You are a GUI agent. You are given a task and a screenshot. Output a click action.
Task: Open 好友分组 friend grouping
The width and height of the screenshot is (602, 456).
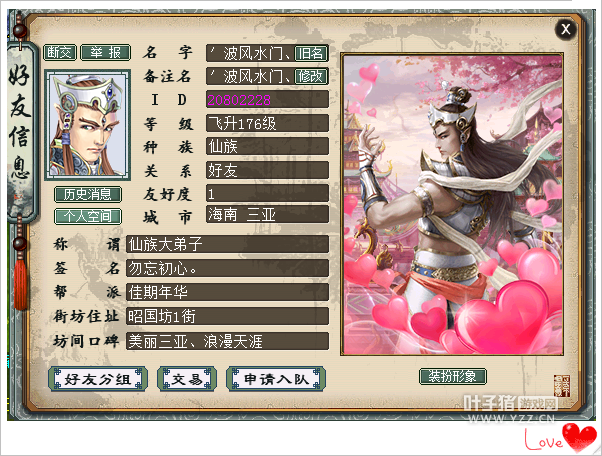tap(98, 379)
